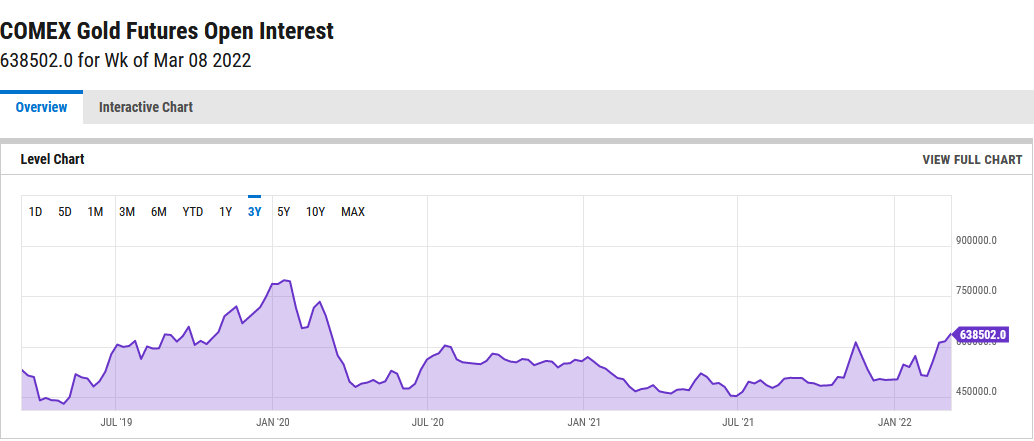1034x441 pixels.
Task: Click the JAN '21 x-axis label
Action: (584, 422)
